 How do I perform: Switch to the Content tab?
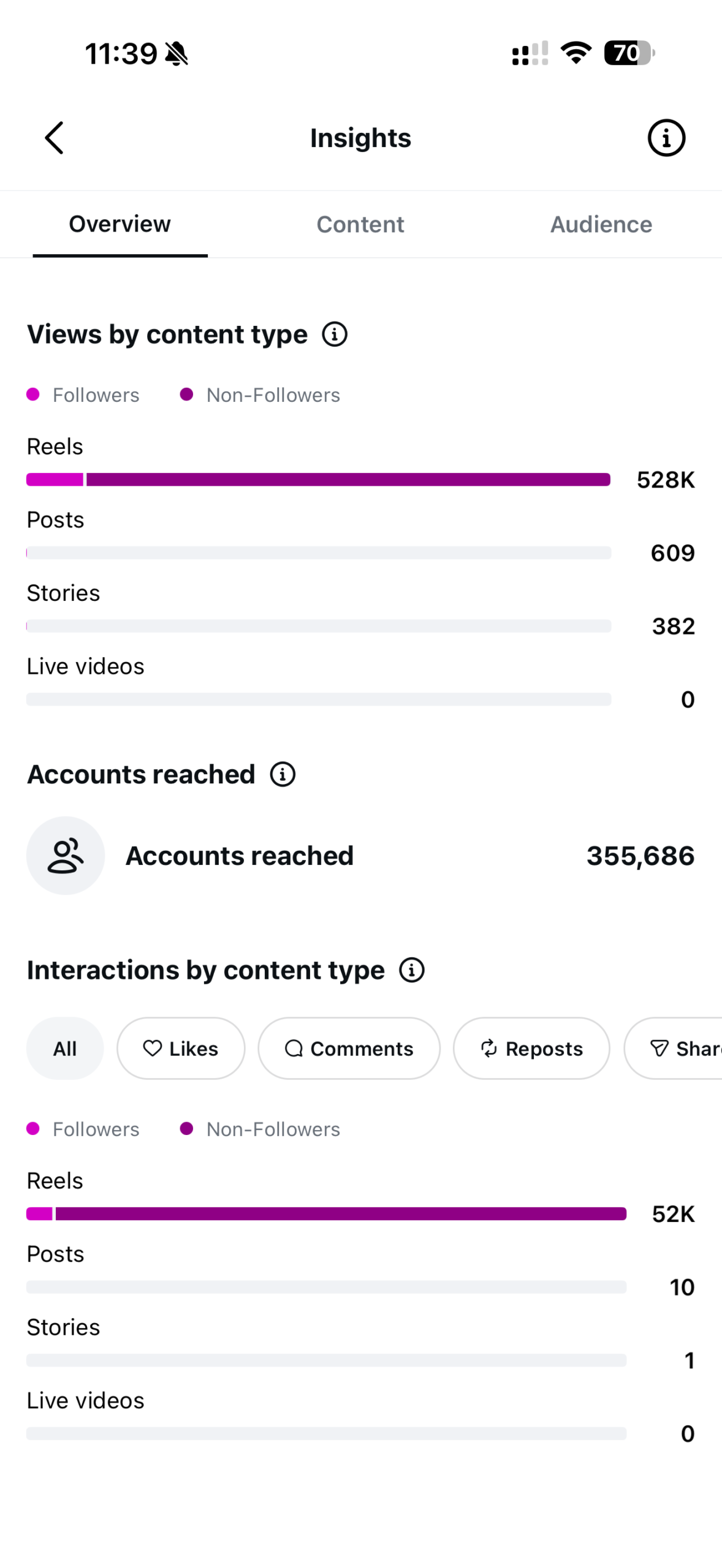click(x=360, y=224)
